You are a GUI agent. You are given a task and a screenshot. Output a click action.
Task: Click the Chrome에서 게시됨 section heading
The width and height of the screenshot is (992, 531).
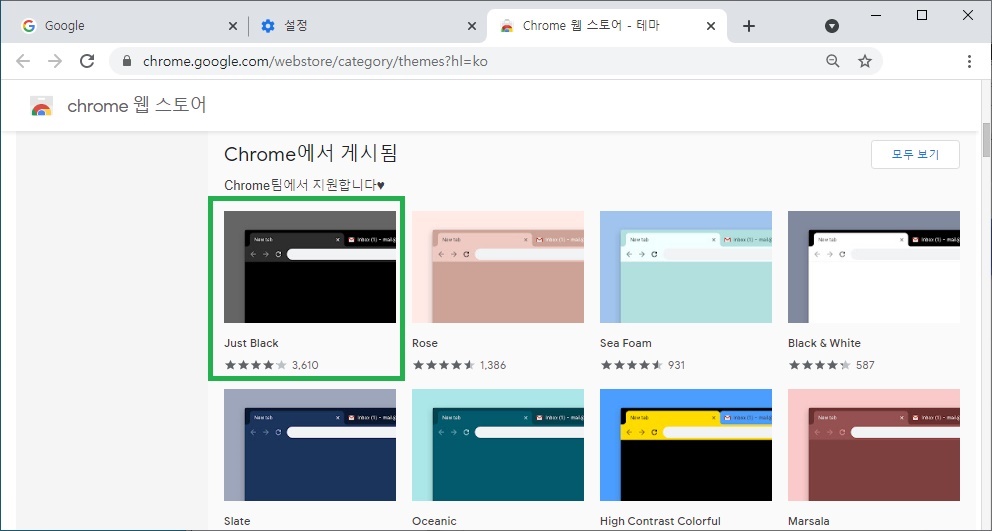click(x=311, y=154)
